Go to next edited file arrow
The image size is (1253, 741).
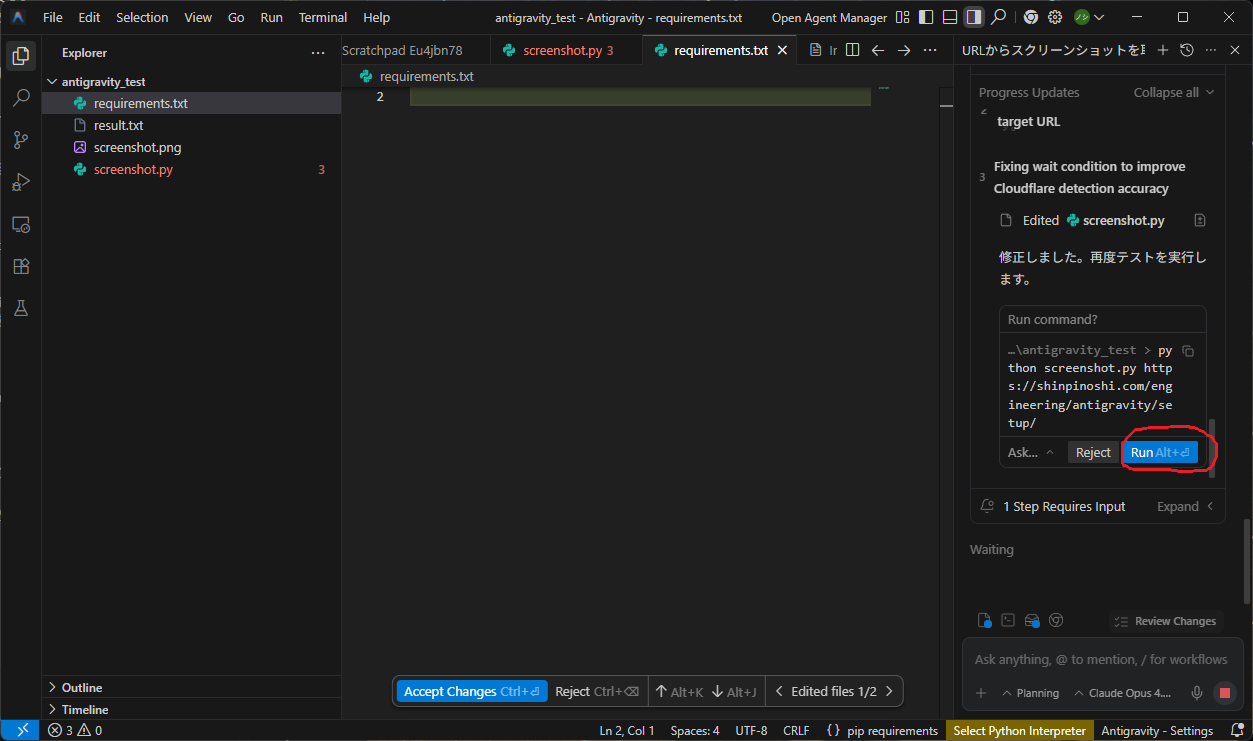(x=889, y=691)
